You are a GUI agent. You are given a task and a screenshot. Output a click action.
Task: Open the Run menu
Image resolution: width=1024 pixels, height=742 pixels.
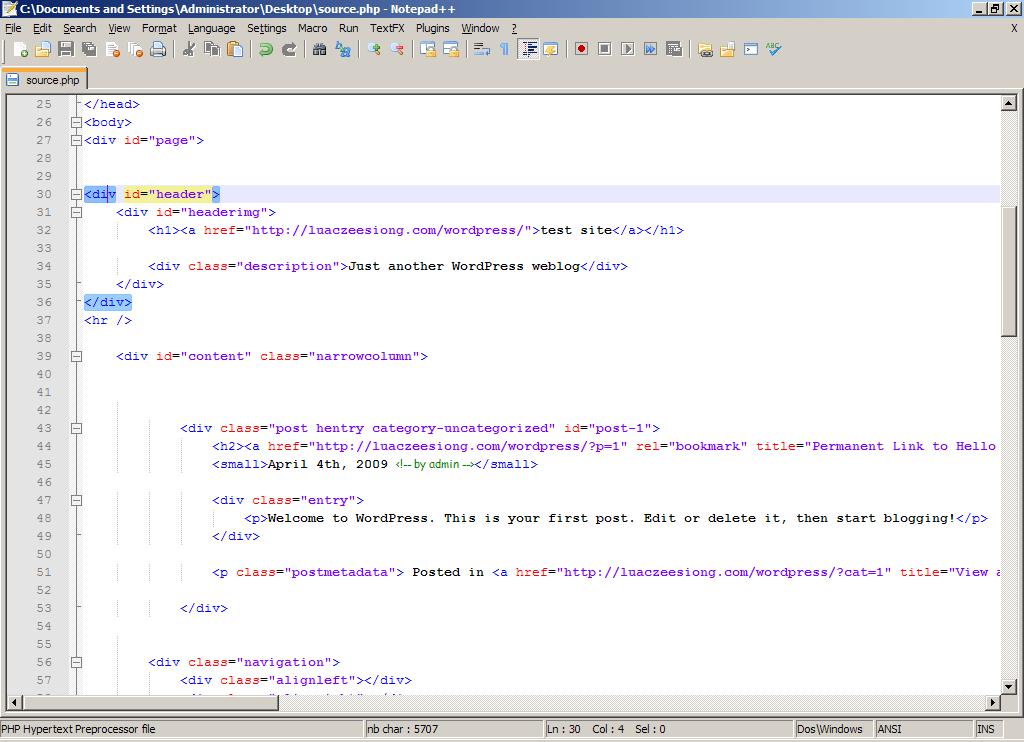coord(348,28)
